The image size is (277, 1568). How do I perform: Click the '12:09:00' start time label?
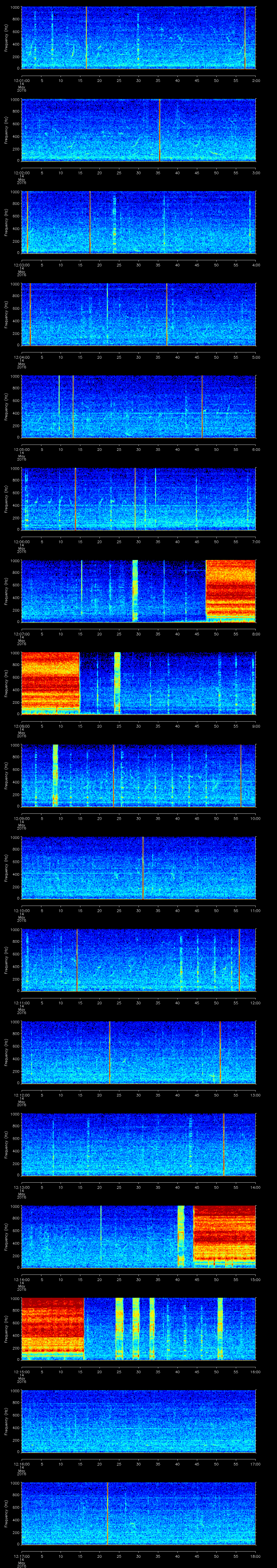21,818
